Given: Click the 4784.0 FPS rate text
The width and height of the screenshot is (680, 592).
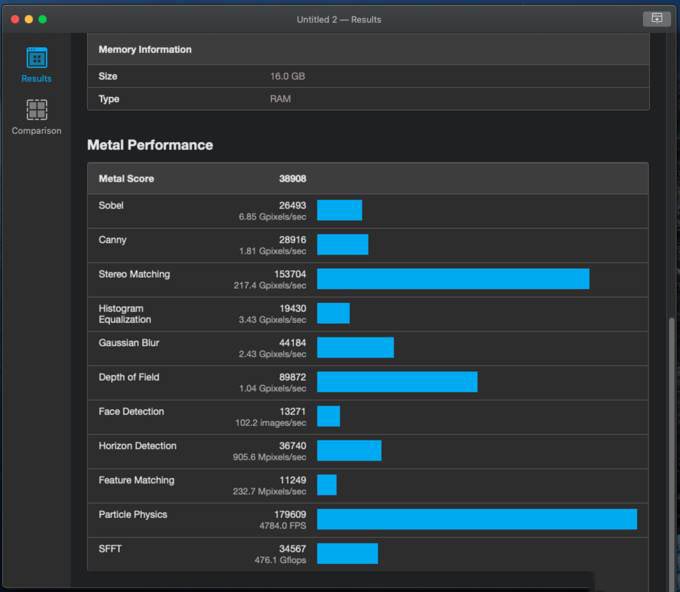Looking at the screenshot, I should pyautogui.click(x=283, y=526).
